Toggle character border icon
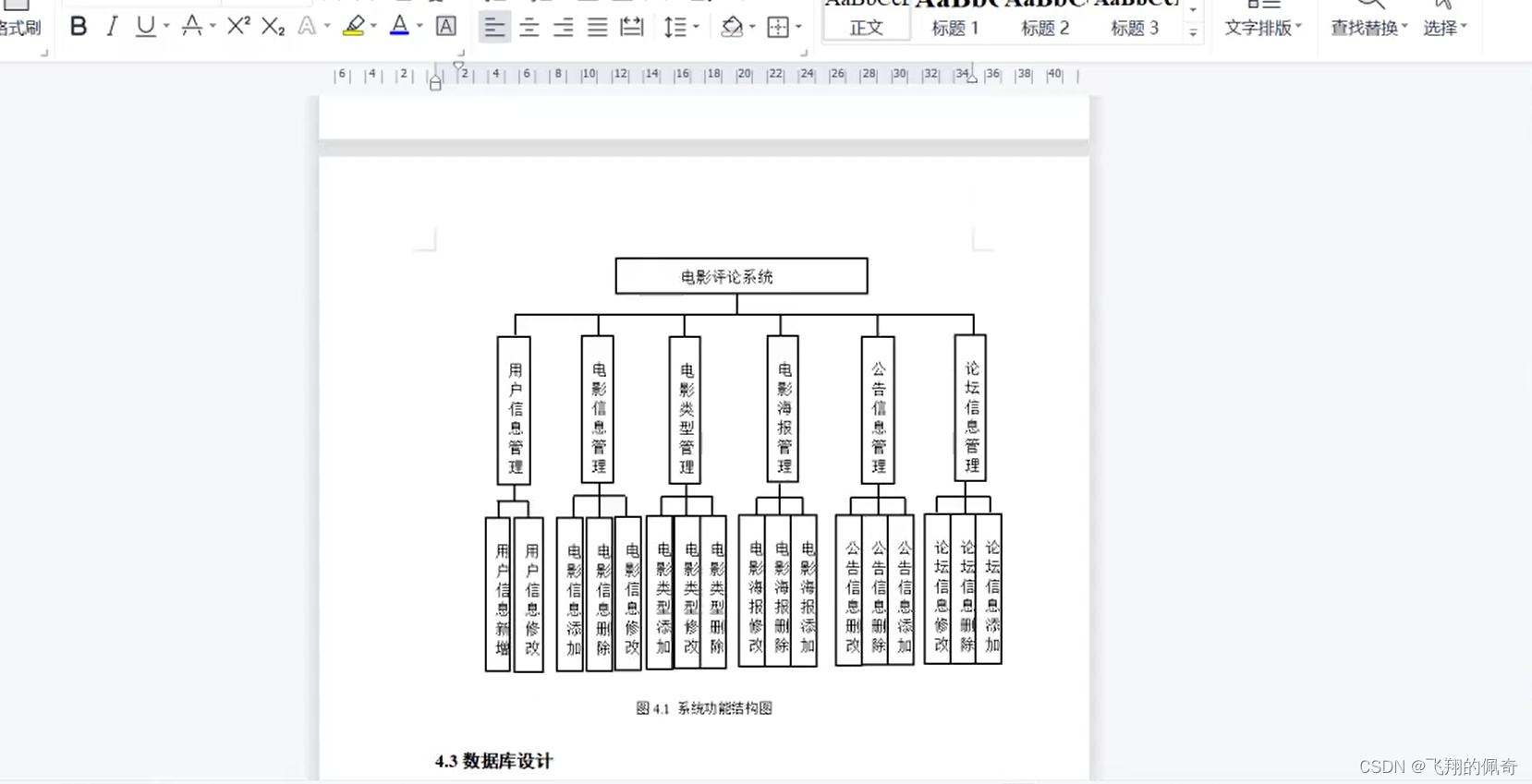Screen dimensions: 1532x784 [445, 27]
